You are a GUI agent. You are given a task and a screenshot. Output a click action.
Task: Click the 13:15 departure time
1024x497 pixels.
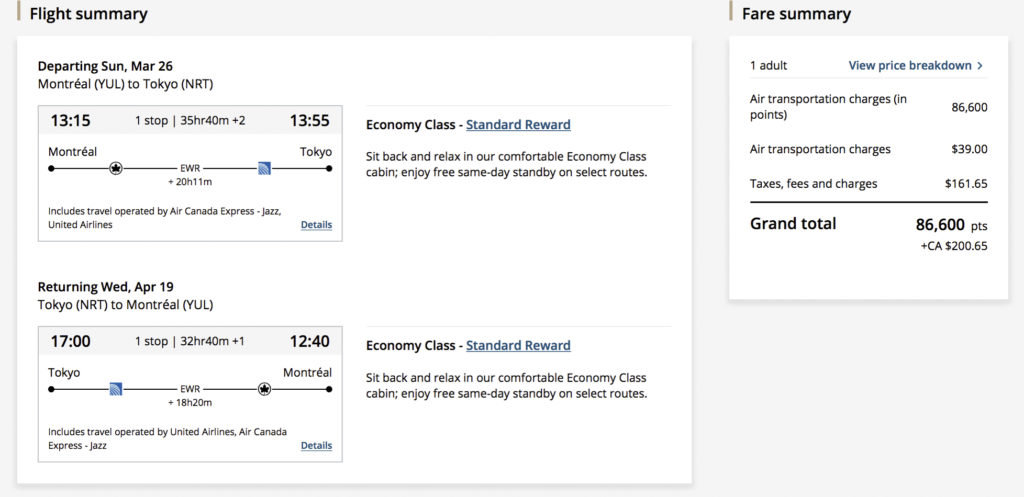[x=70, y=121]
